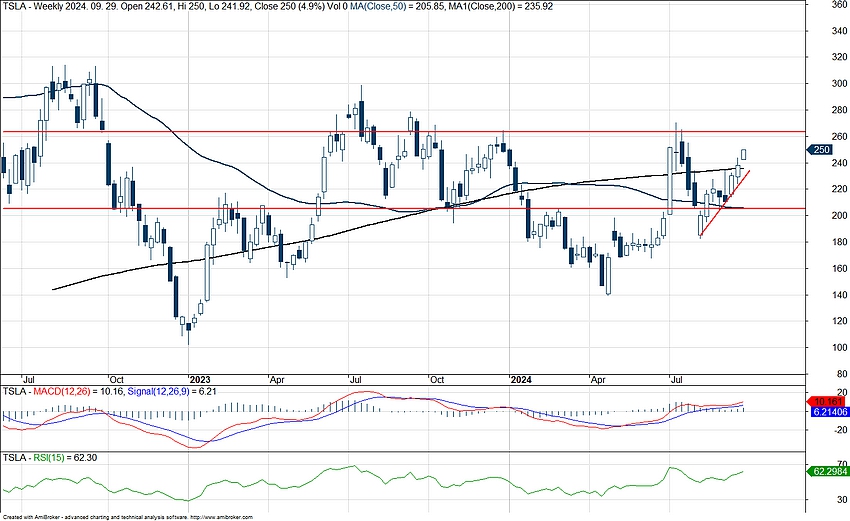Click the 2023 label on time axis
The image size is (850, 521).
click(200, 380)
